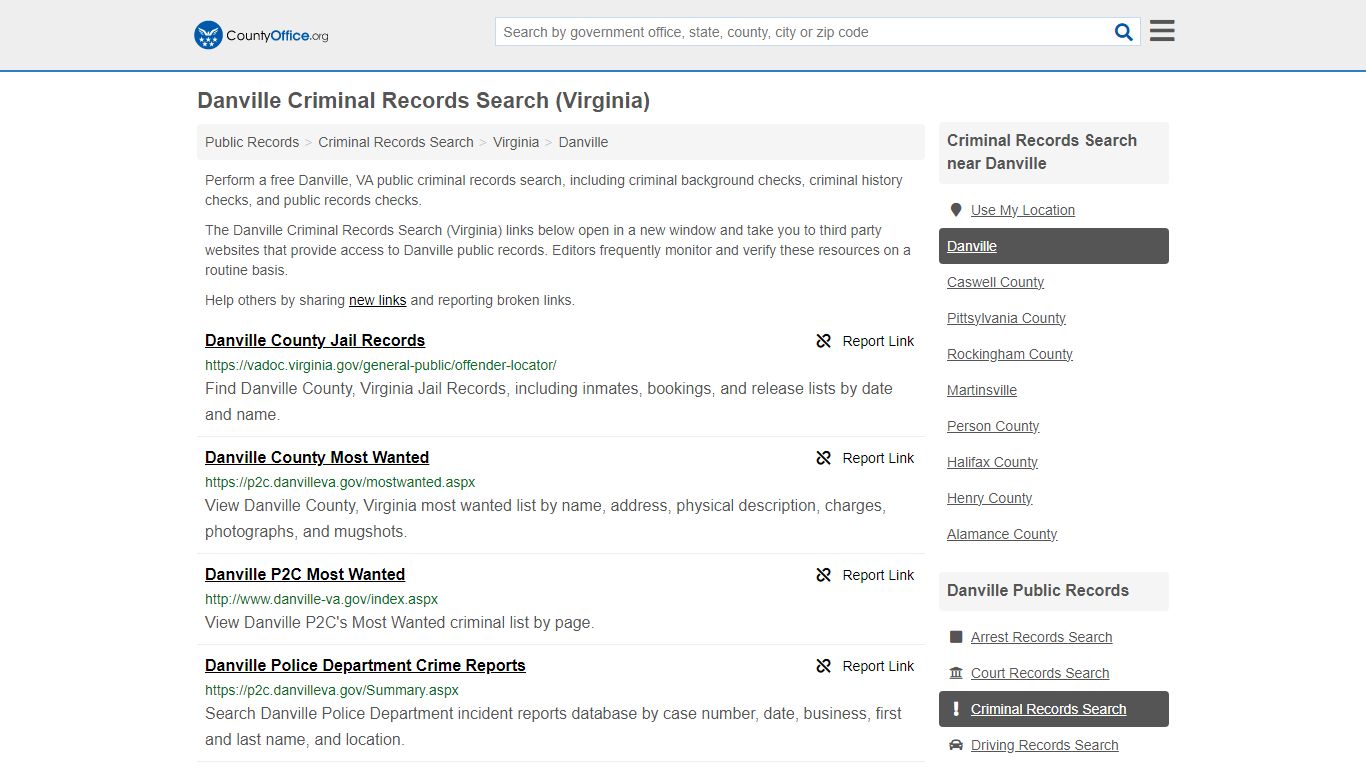Open Arrest Records Search
1366x768 pixels.
point(1041,637)
